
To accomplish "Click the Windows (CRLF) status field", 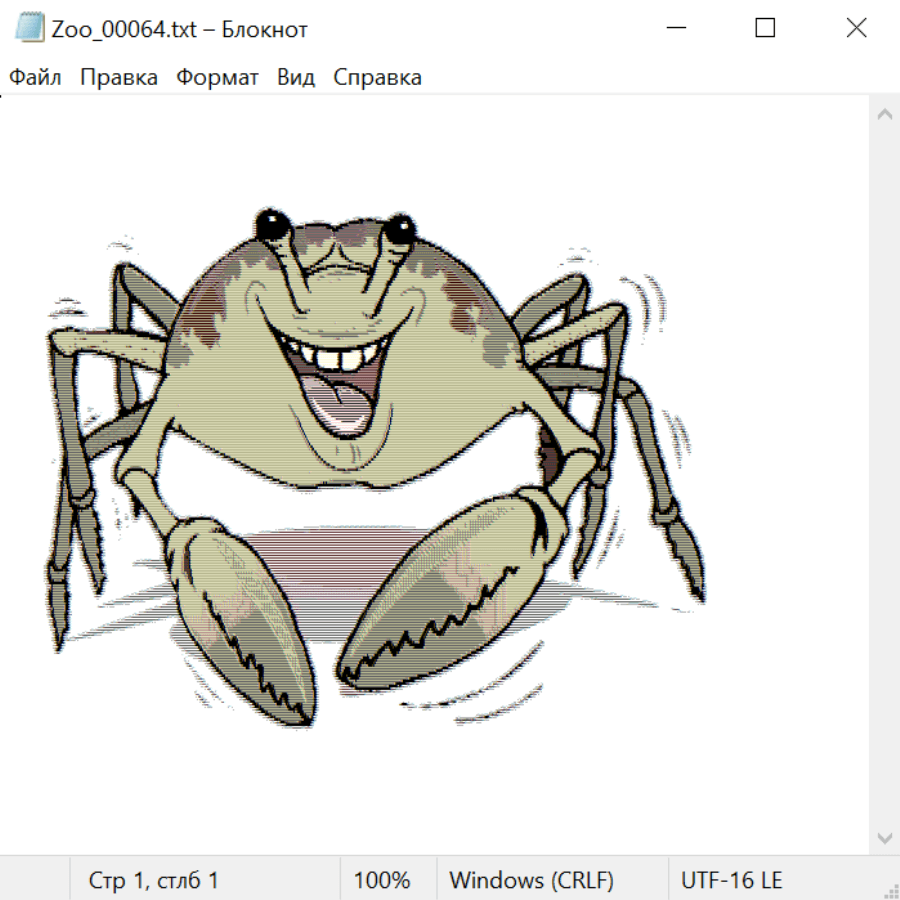I will click(x=531, y=881).
